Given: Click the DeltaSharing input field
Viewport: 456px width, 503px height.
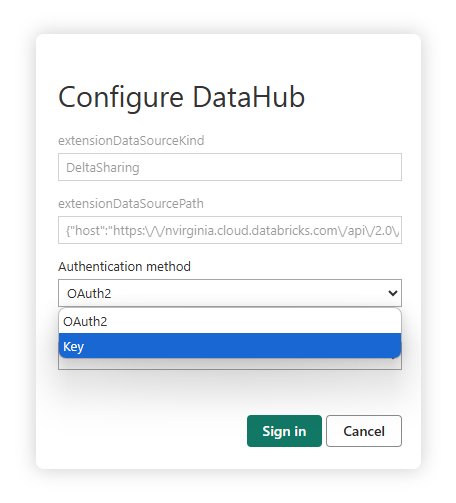Looking at the screenshot, I should coord(230,167).
